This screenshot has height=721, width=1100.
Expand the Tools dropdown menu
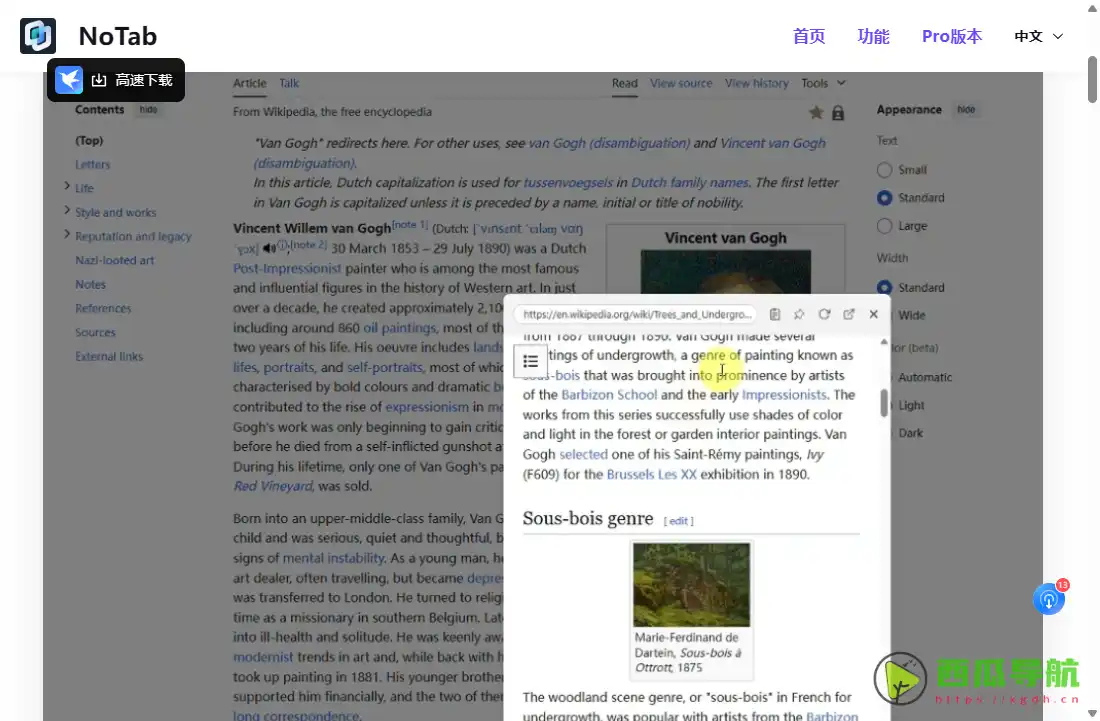click(824, 83)
